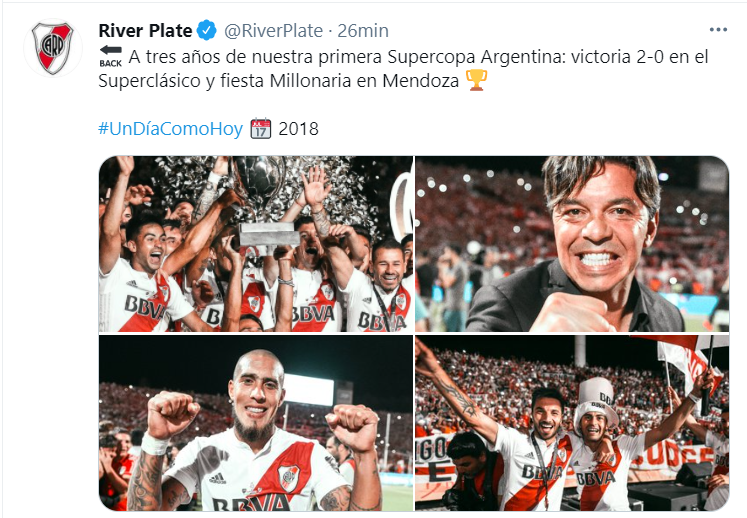The width and height of the screenshot is (747, 518).
Task: Open the top-left trophy celebration photo
Action: point(255,244)
